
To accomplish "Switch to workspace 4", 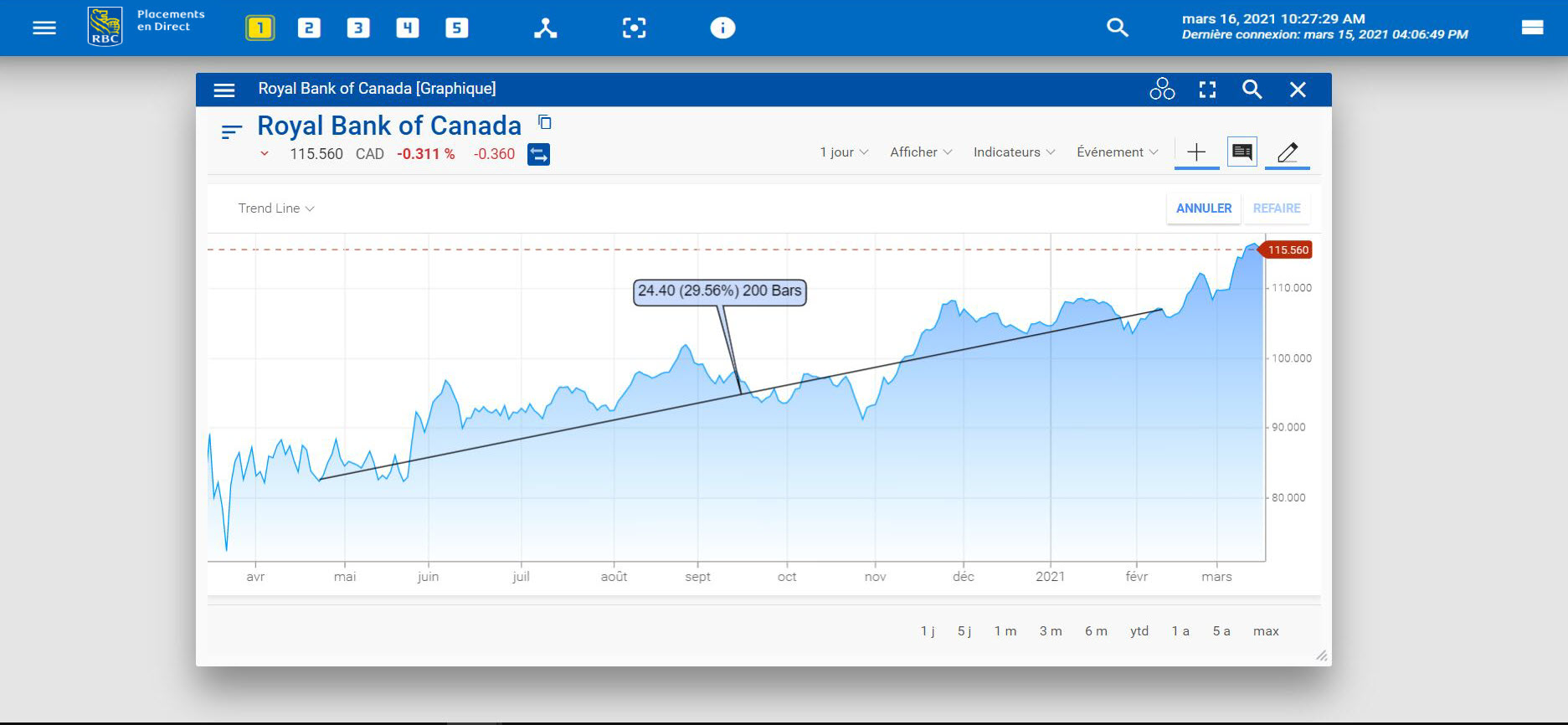I will pos(407,28).
